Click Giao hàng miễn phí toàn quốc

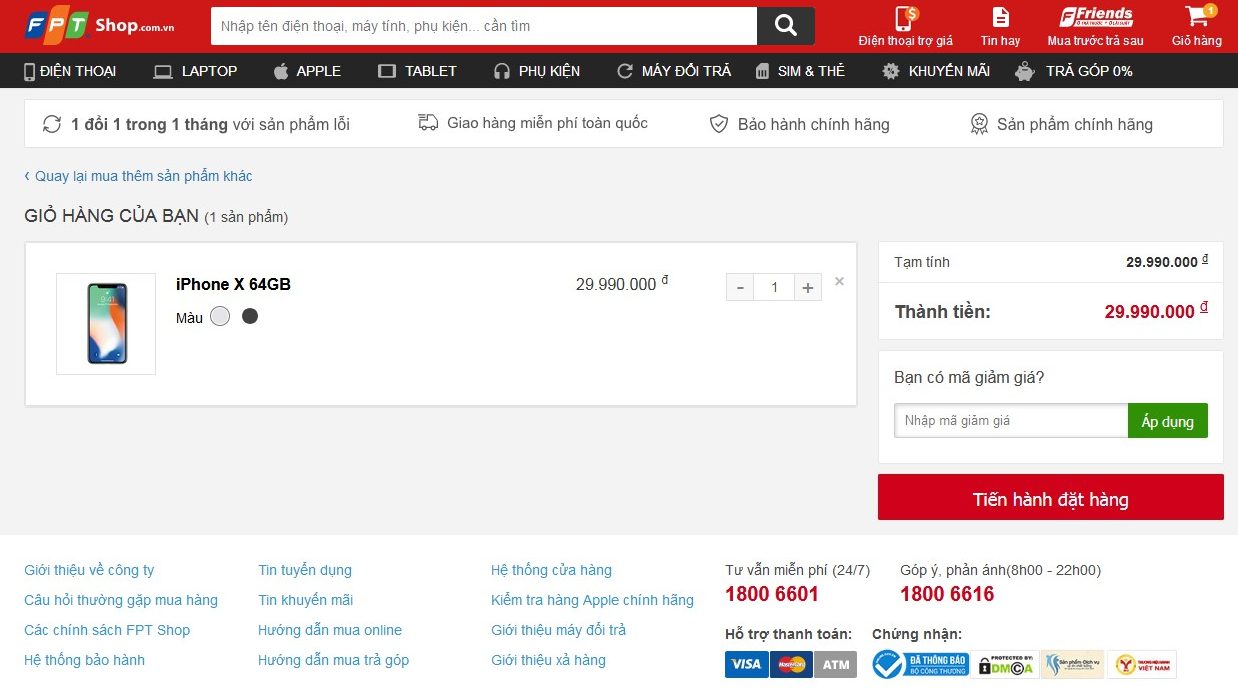pyautogui.click(x=533, y=123)
